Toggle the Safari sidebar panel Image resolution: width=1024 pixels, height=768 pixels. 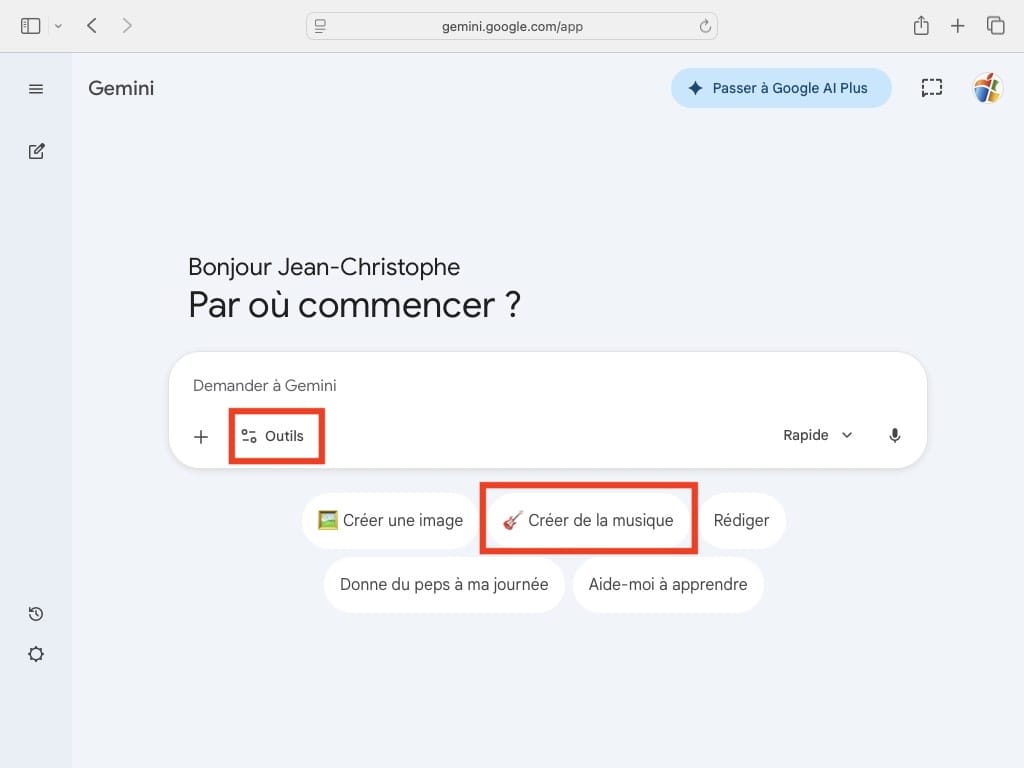coord(31,26)
